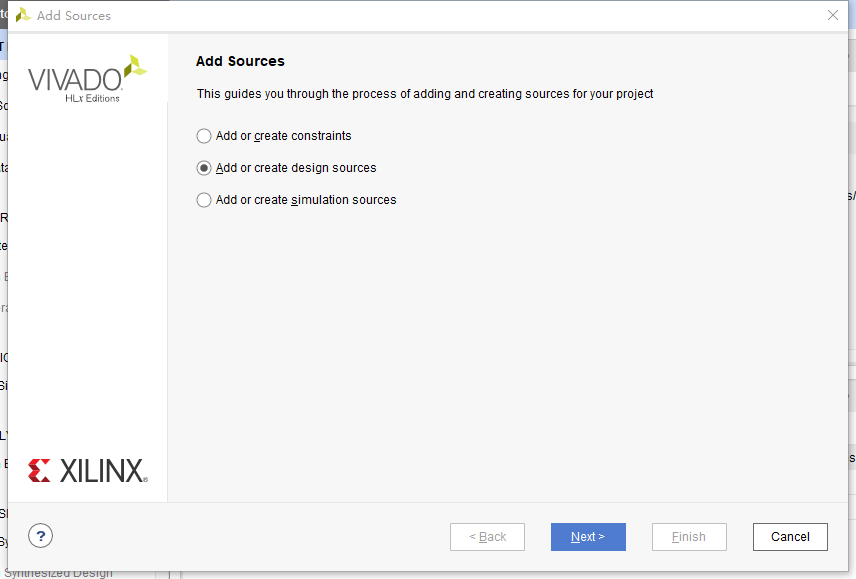
Task: Select Add or create design sources option
Action: pos(204,168)
